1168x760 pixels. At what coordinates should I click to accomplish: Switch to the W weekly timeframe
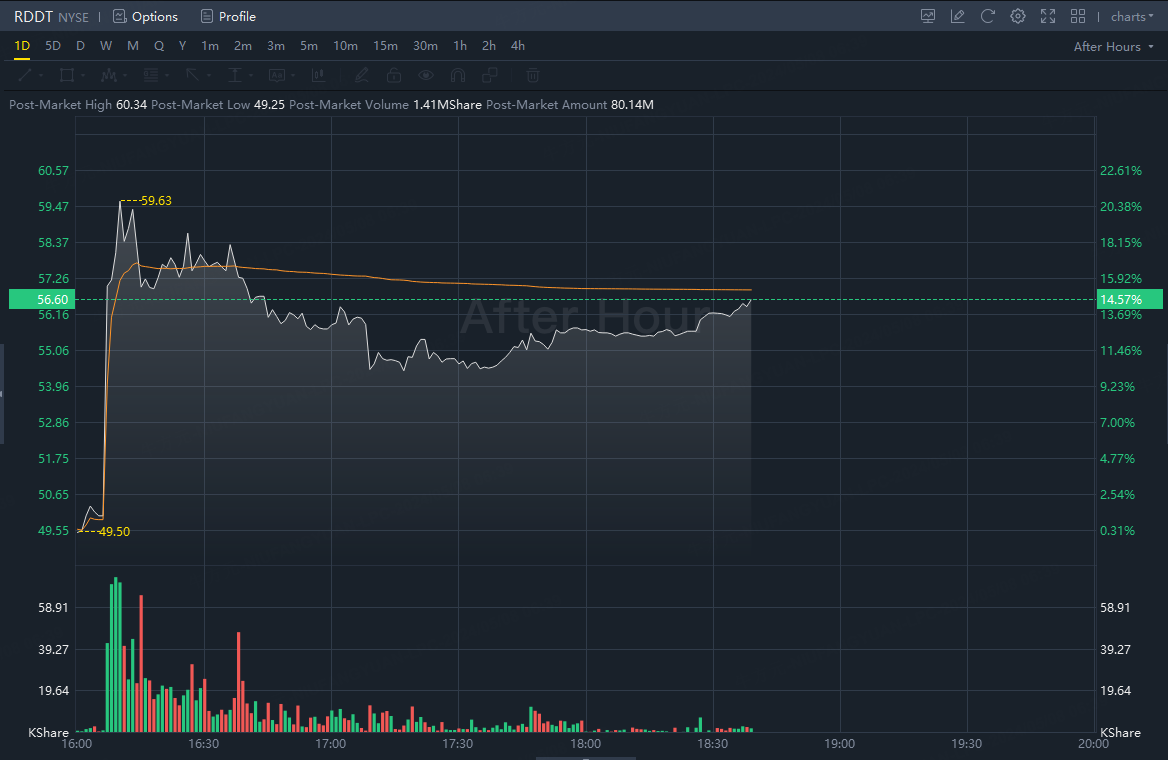(106, 46)
